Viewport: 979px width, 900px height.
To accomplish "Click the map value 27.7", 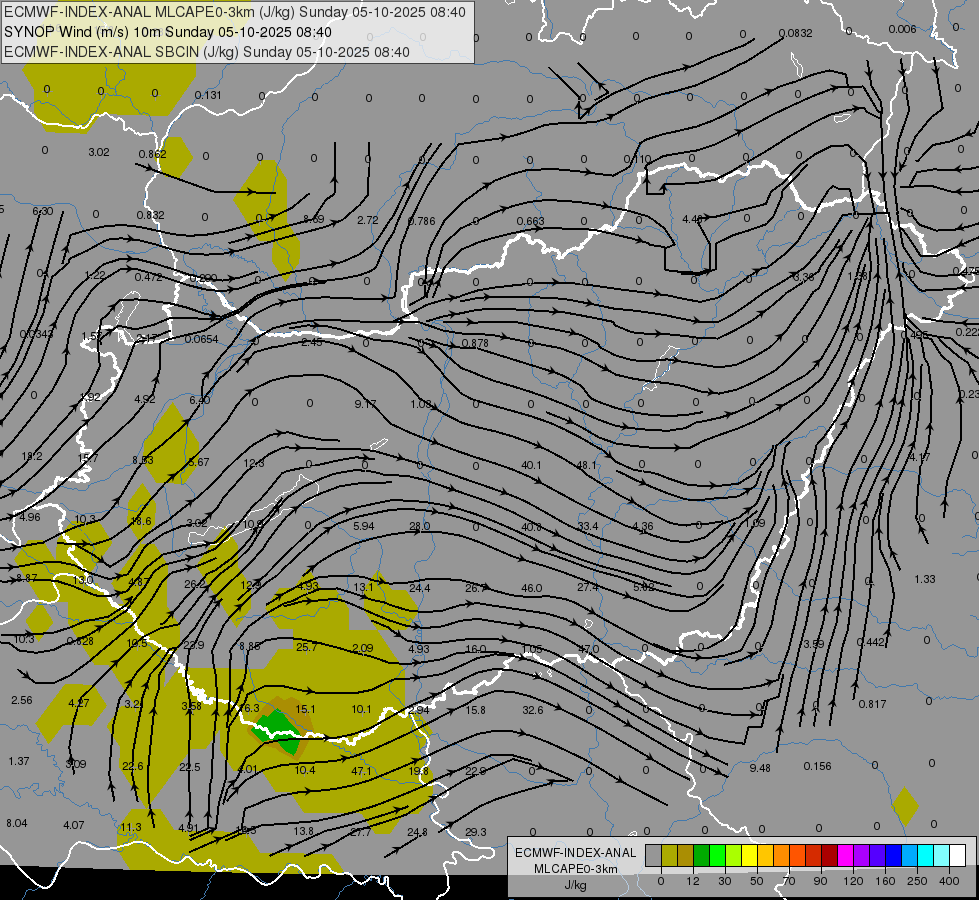I will tap(360, 832).
